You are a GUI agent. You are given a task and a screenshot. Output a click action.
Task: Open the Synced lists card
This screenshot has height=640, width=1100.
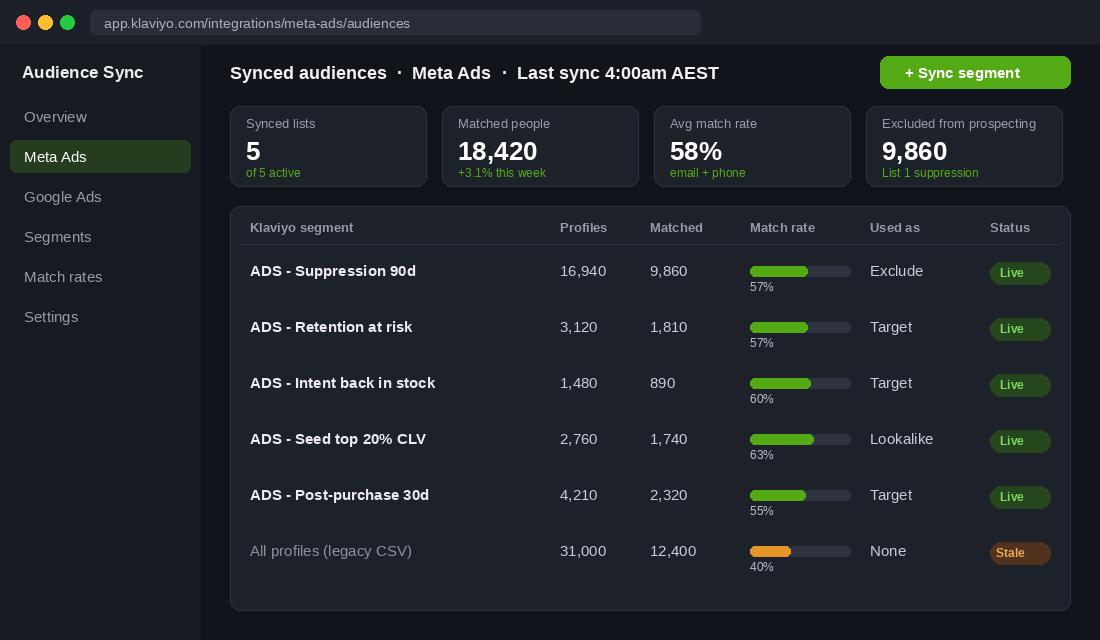328,147
